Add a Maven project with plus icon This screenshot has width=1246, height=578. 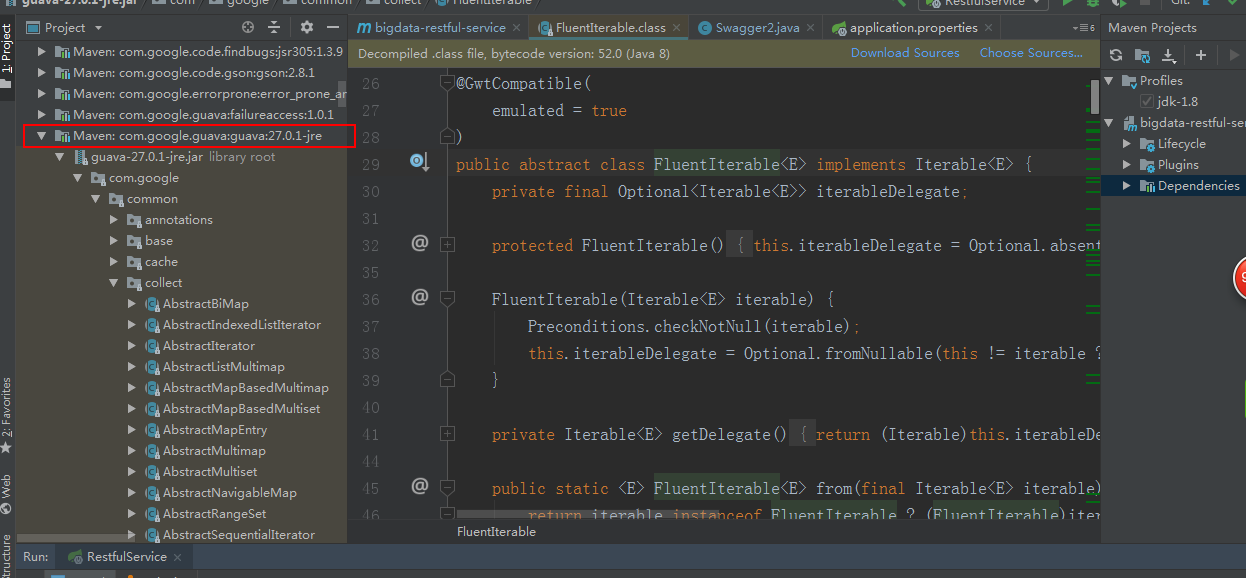(1201, 55)
